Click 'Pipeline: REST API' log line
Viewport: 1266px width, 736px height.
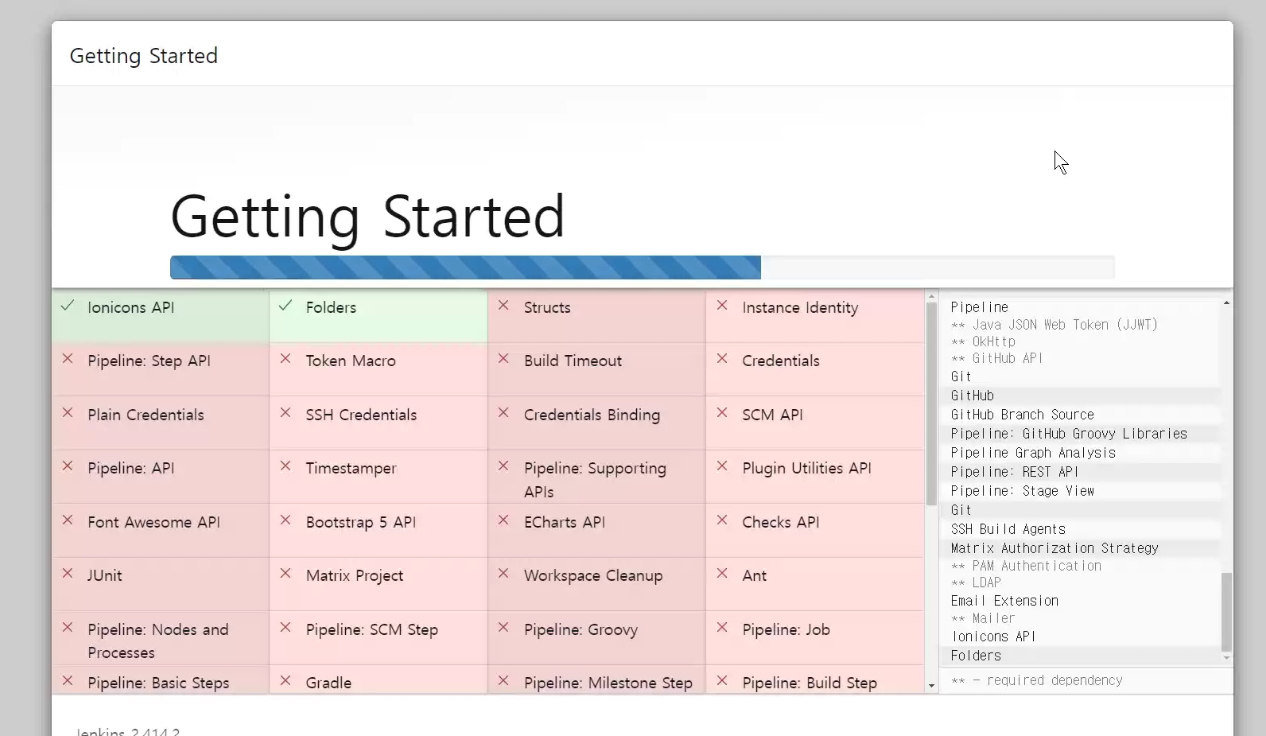(1015, 471)
